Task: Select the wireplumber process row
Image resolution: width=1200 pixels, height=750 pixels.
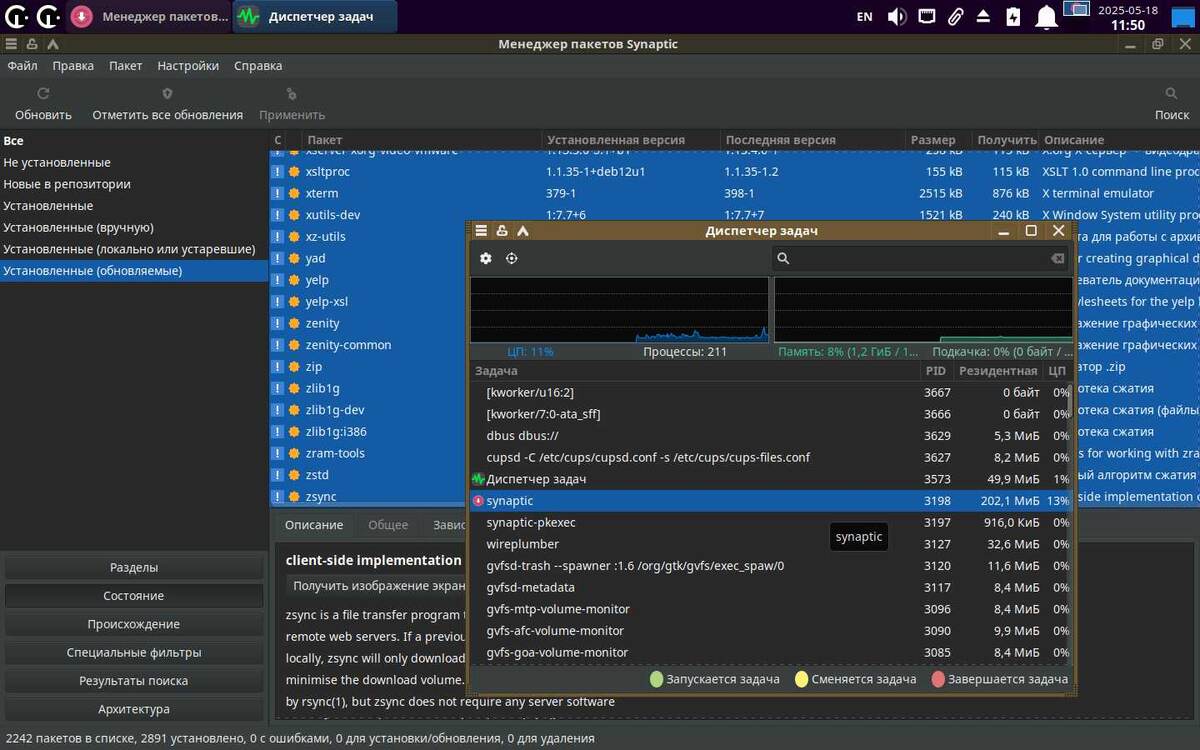Action: pos(770,544)
